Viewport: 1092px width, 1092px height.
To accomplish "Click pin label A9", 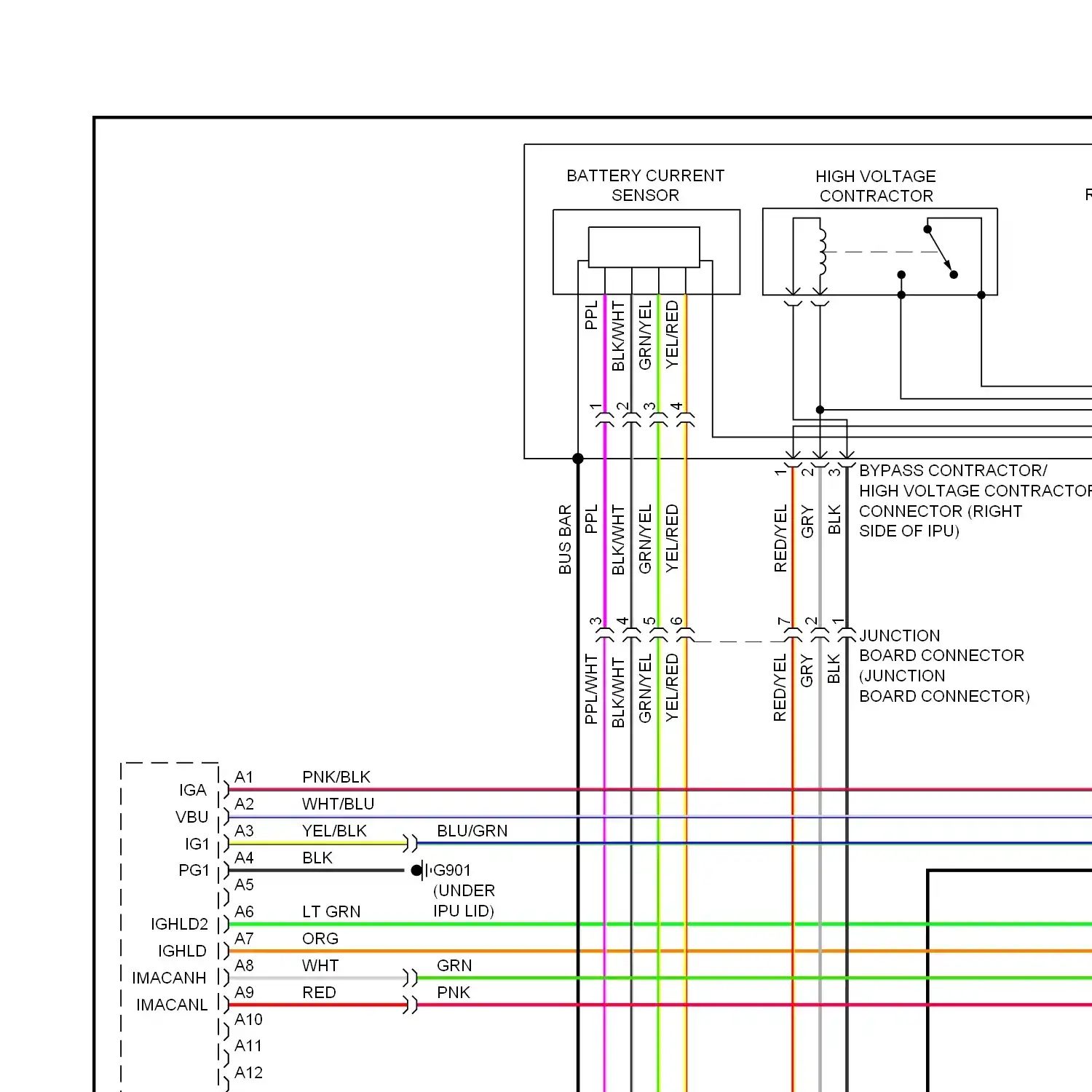I will (x=244, y=992).
